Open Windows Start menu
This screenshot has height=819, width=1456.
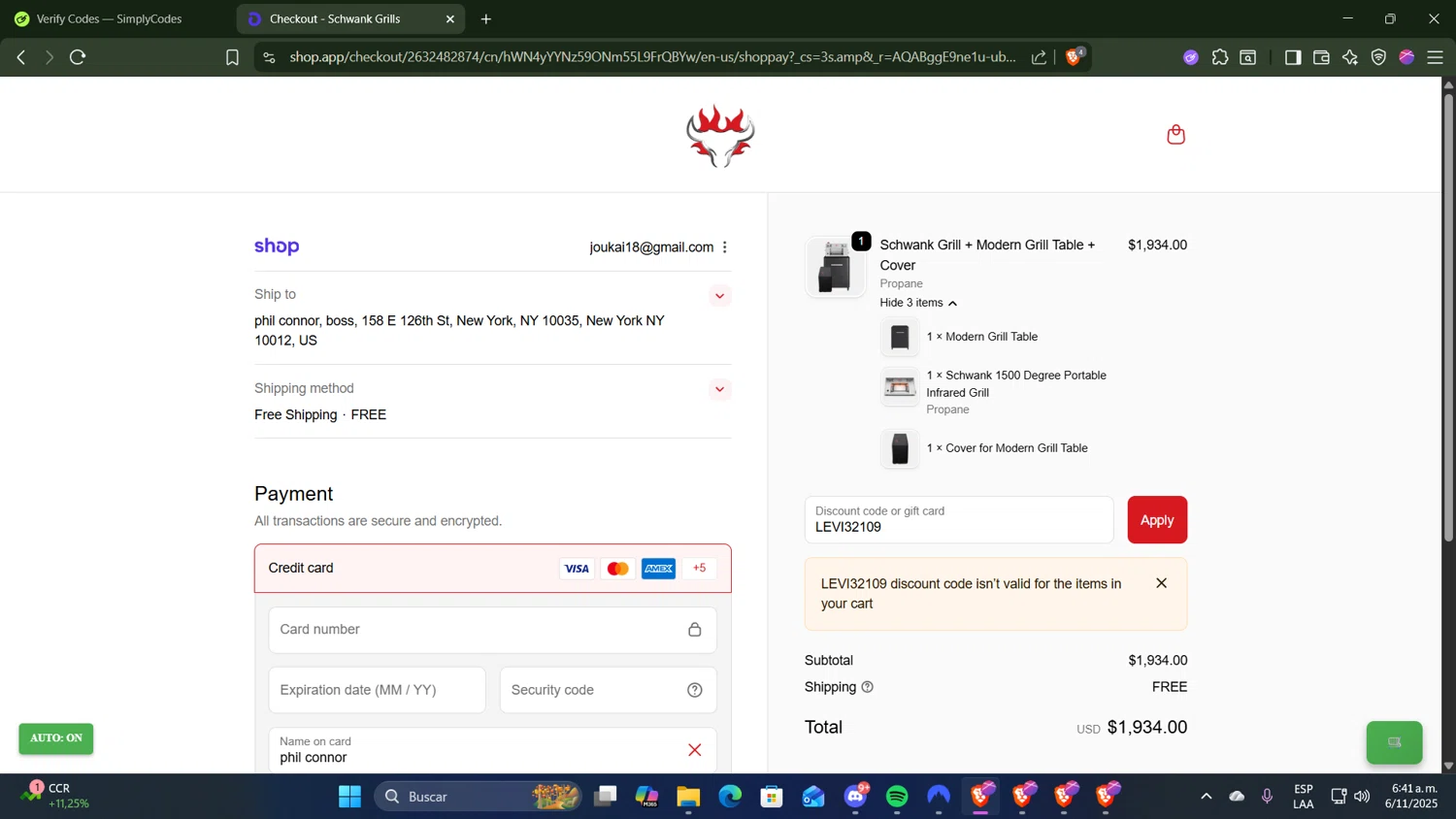pyautogui.click(x=349, y=797)
